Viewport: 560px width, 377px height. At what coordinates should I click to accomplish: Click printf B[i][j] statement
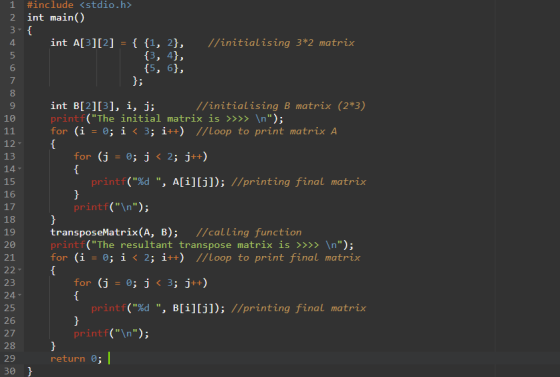158,308
